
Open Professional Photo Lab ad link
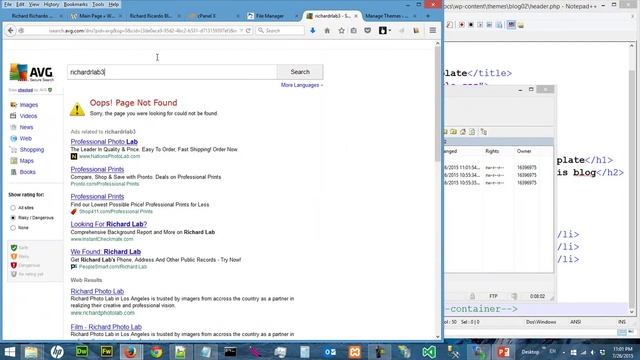104,142
